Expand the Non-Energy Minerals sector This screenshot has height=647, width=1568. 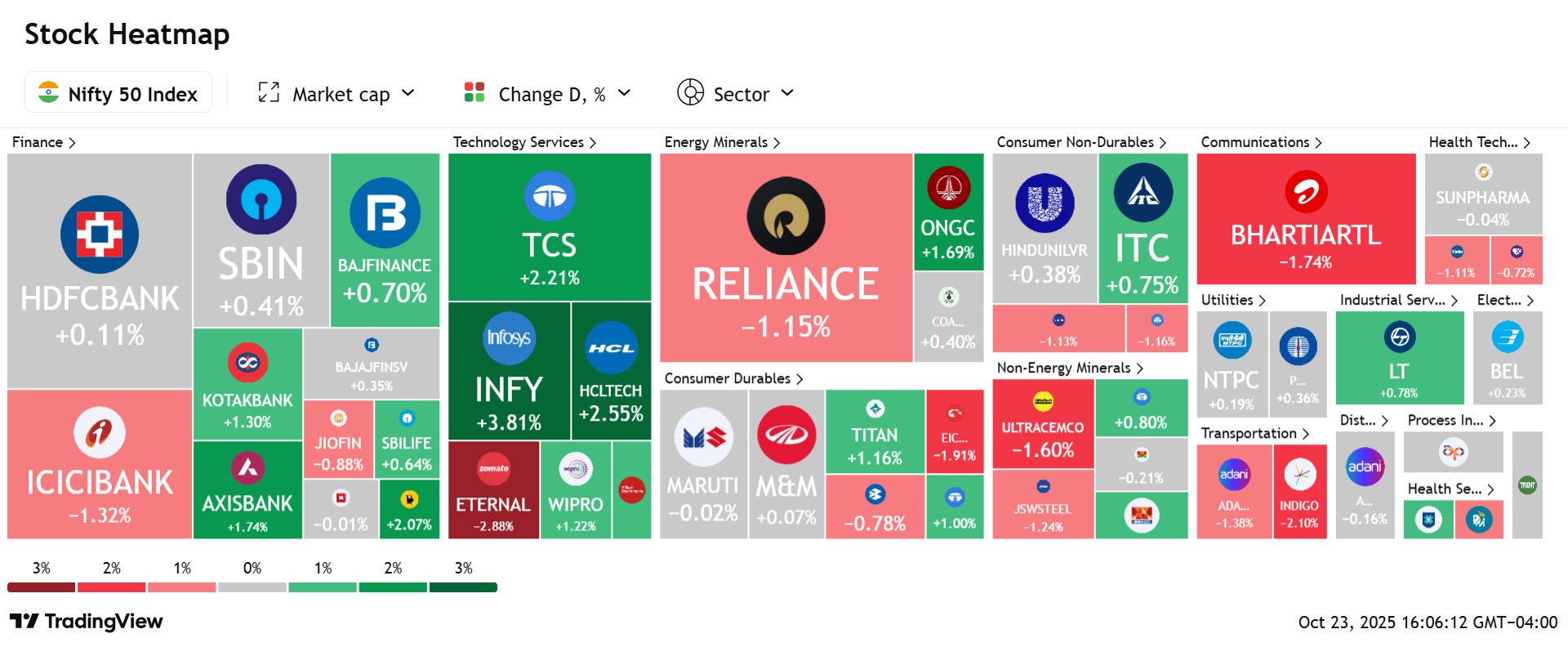1071,368
